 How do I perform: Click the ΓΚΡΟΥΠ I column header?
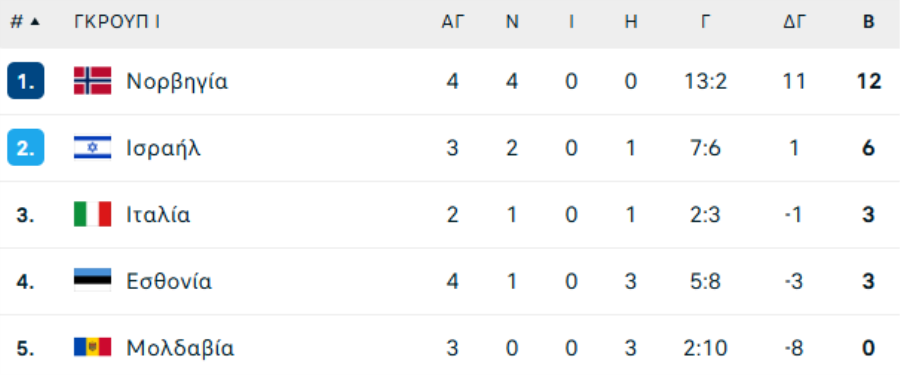(117, 22)
